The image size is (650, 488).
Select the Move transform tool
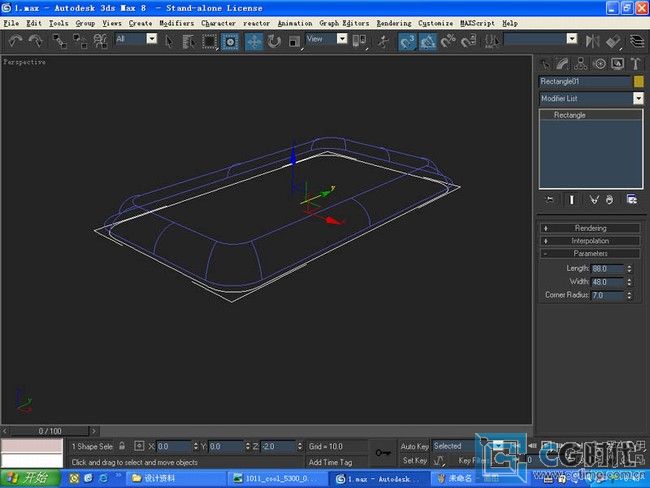point(251,41)
